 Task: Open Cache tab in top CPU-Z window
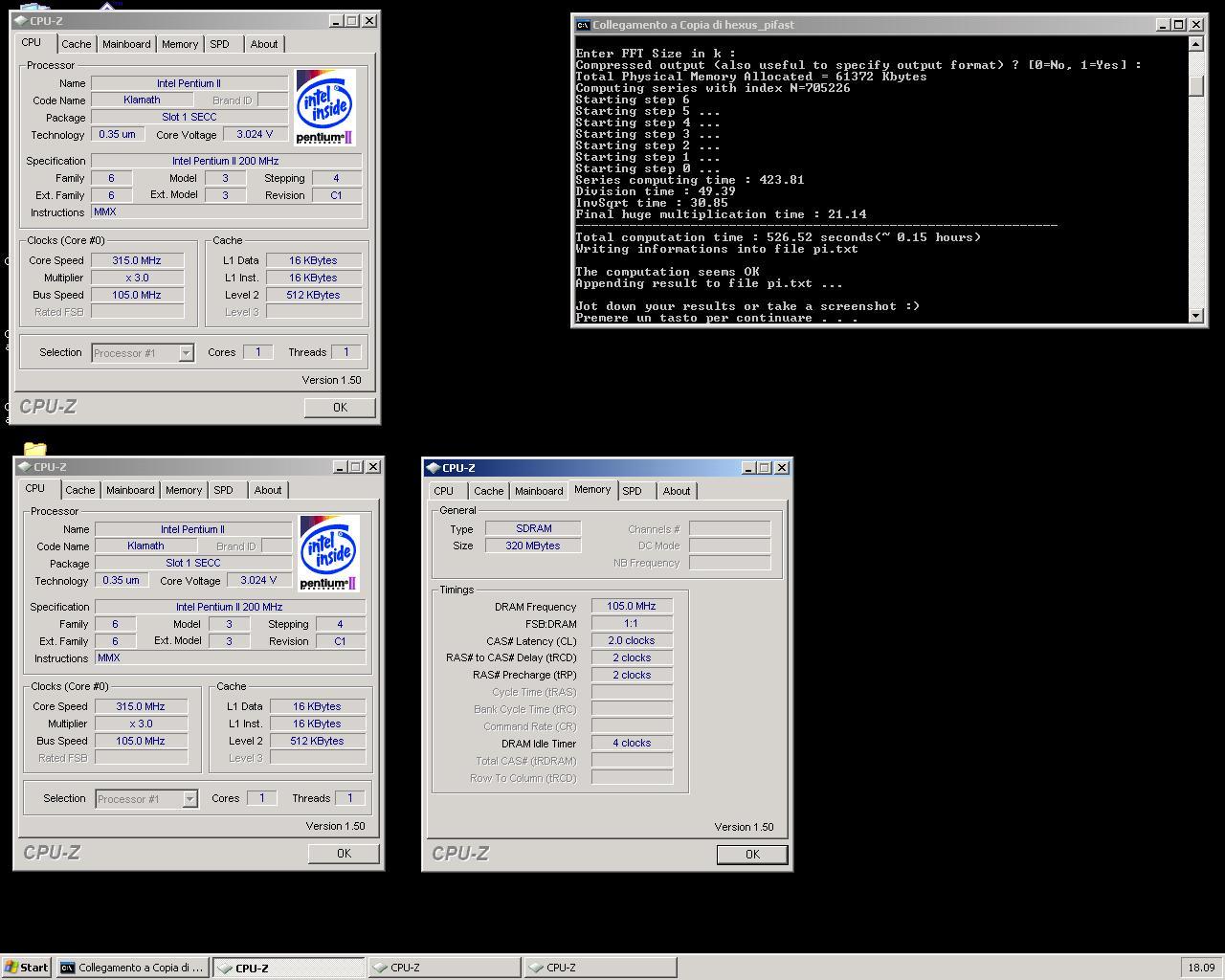click(77, 44)
